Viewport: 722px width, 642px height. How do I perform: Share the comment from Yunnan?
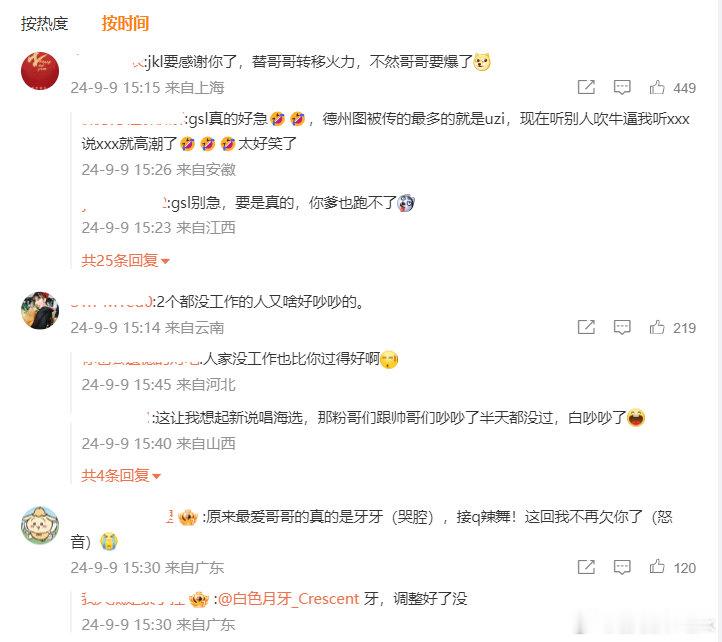(586, 327)
